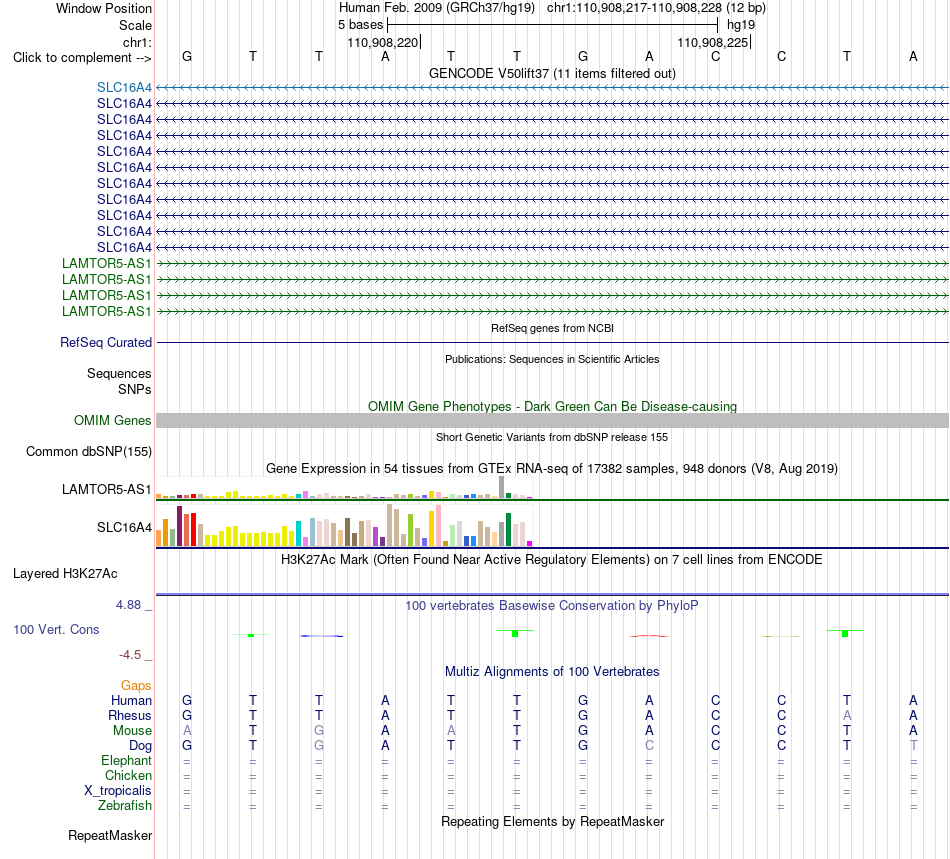The height and width of the screenshot is (859, 950).
Task: Click the 'Human Feb. 2009 (GRCh37/hg19)' assembly text
Action: [437, 8]
